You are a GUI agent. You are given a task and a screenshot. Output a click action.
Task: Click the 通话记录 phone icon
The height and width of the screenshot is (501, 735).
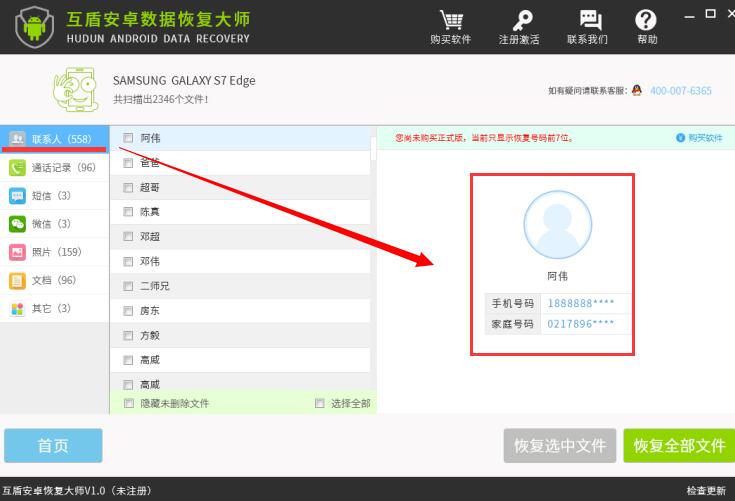click(x=17, y=167)
